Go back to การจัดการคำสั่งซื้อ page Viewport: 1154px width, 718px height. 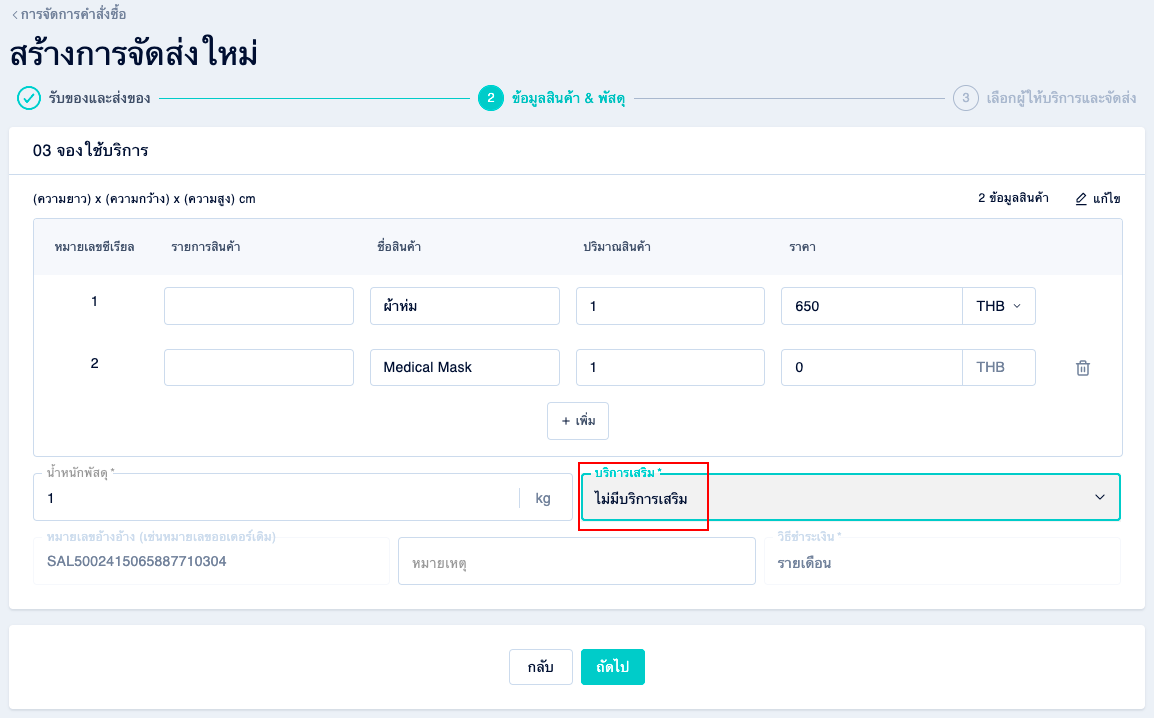68,14
